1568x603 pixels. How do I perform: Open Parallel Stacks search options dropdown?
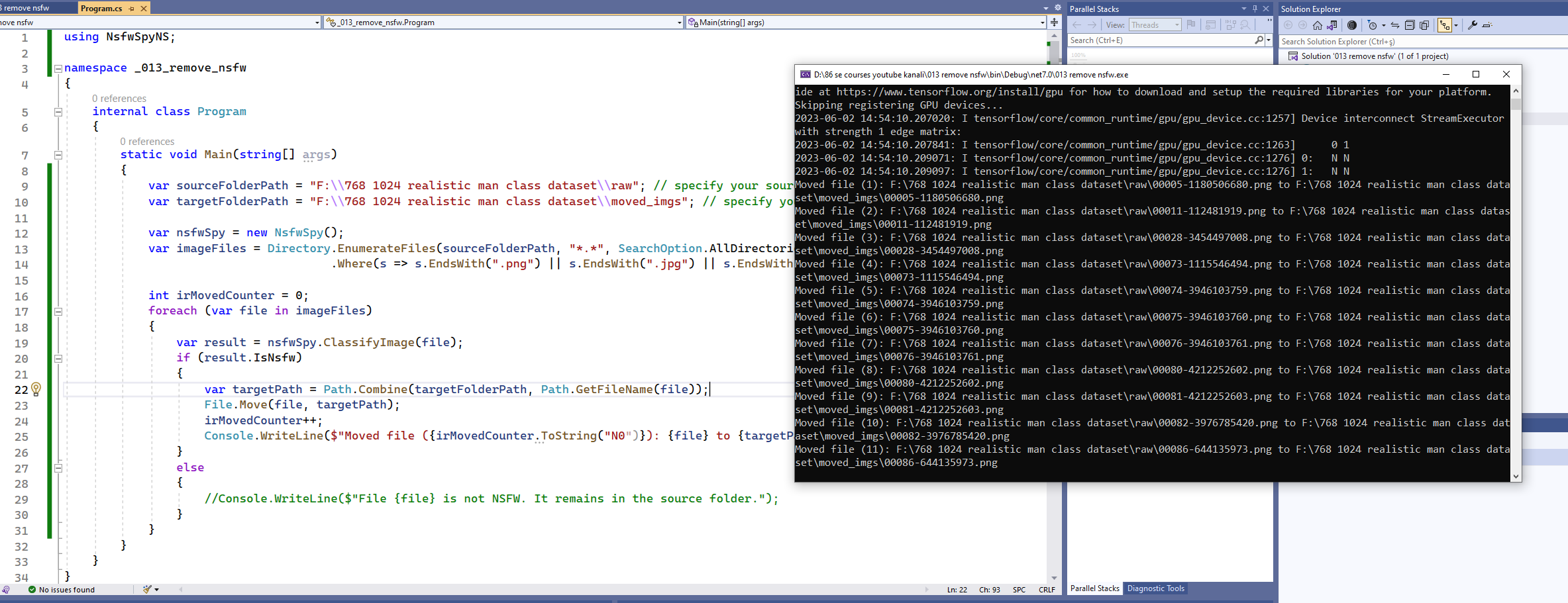[1269, 40]
